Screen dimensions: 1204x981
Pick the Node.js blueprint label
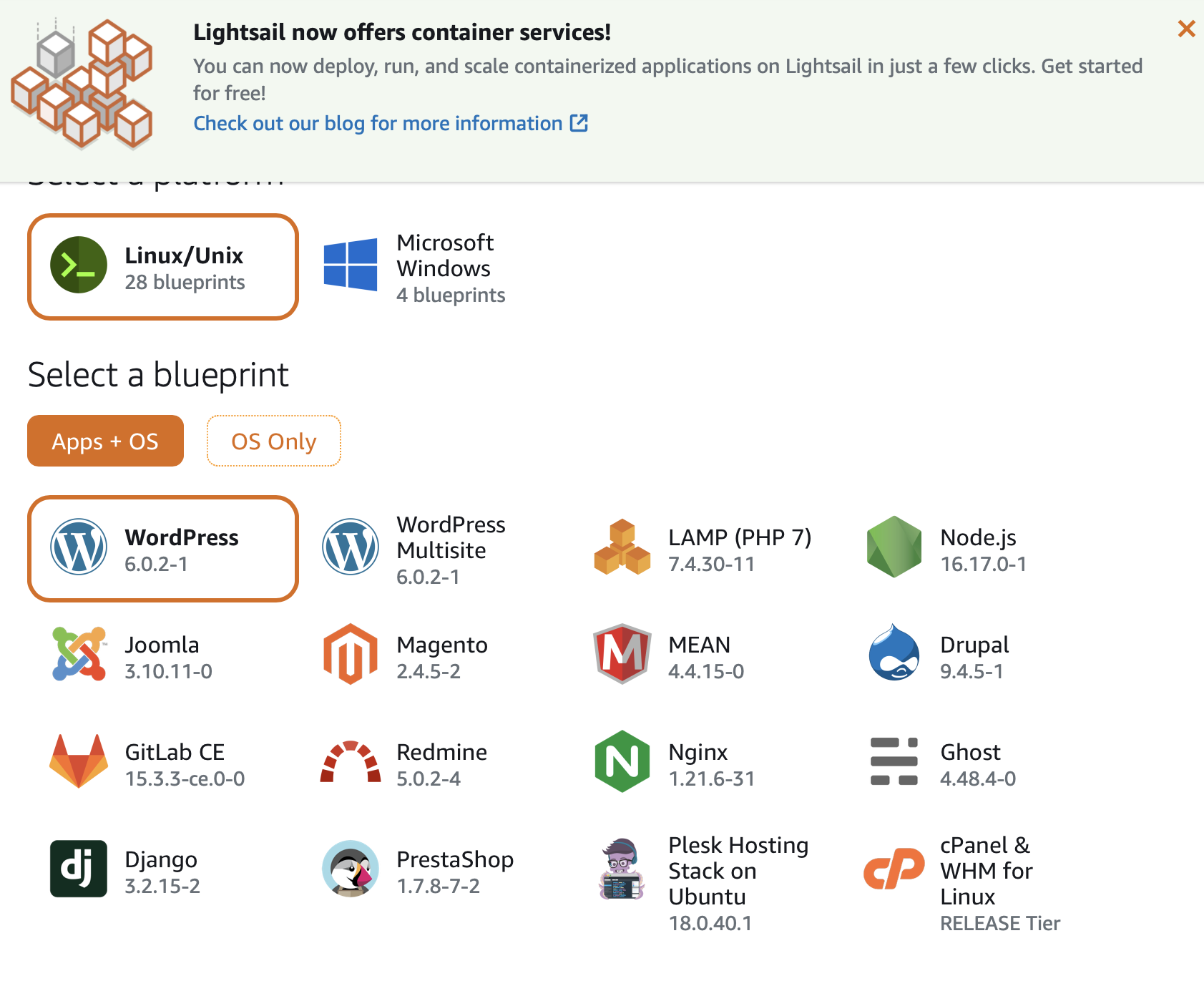coord(978,537)
